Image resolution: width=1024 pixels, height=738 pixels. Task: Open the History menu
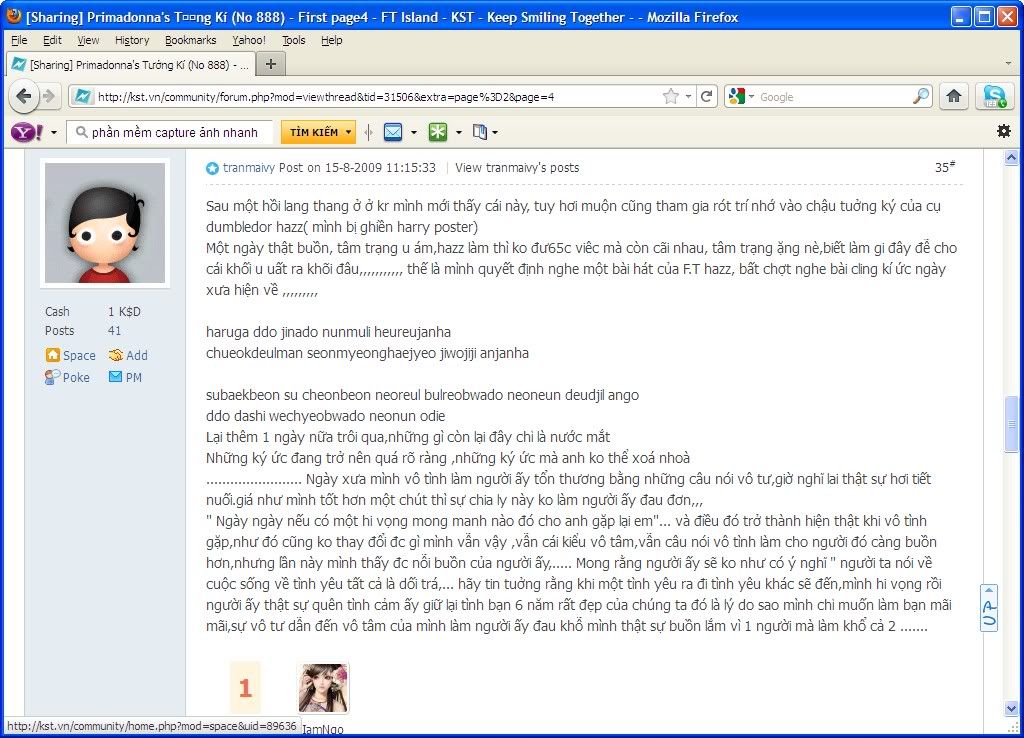[x=132, y=40]
